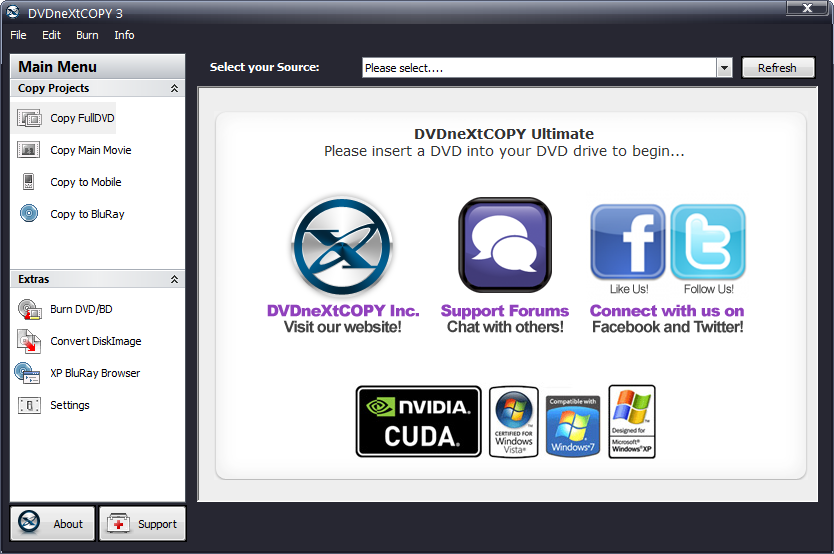834x554 pixels.
Task: Click the Copy Main Movie icon
Action: pos(29,150)
